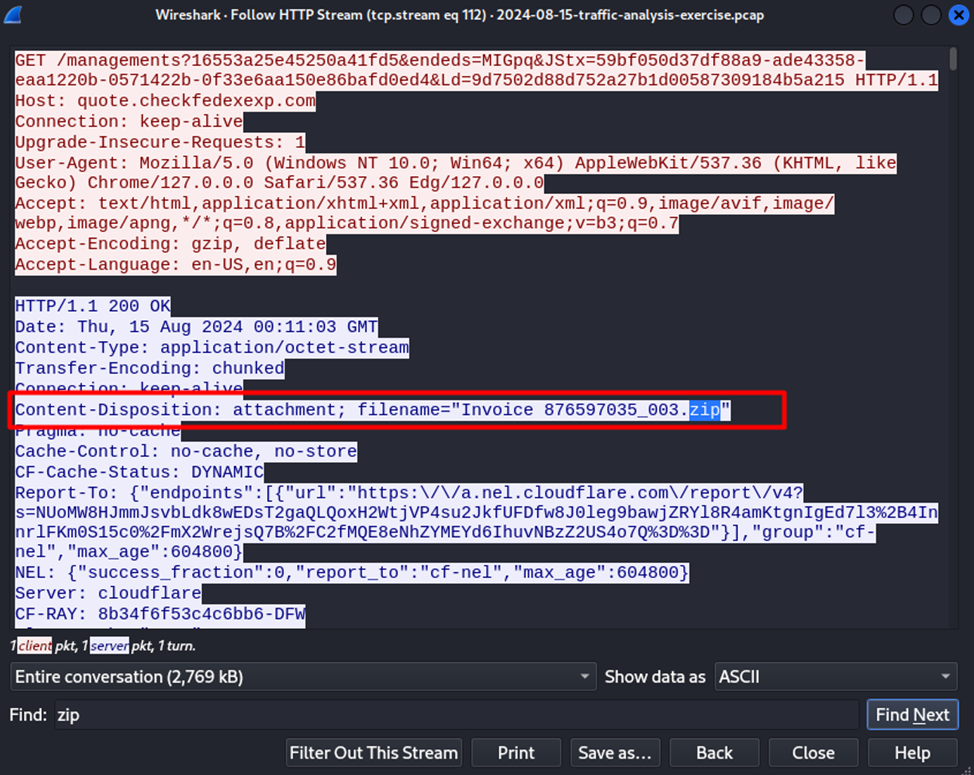
Task: Click the Help button
Action: click(x=913, y=753)
